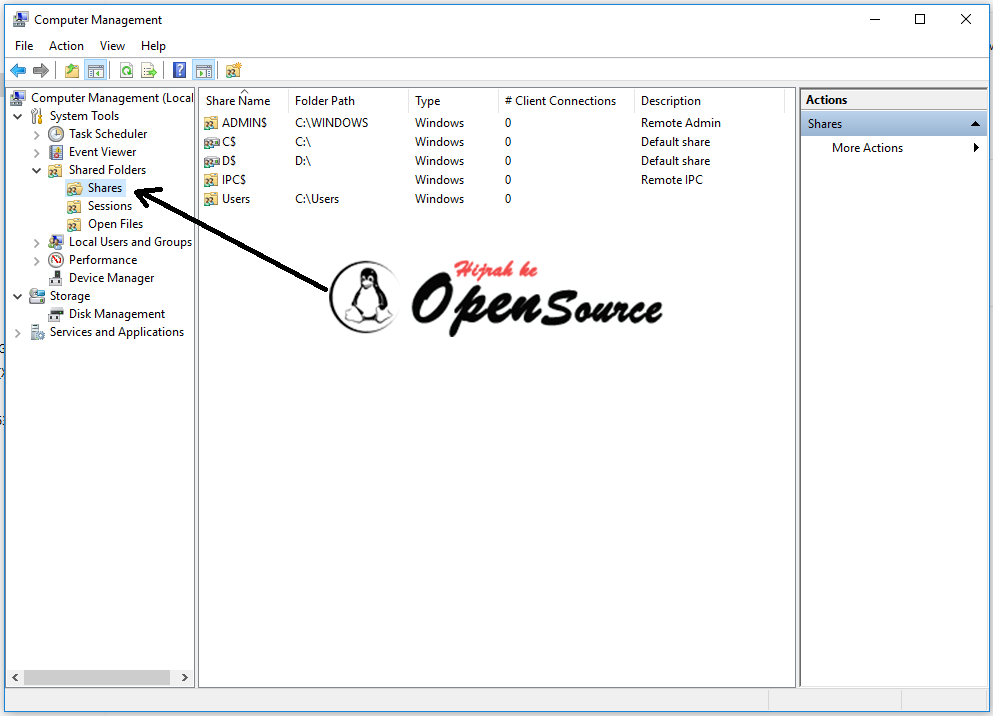The image size is (993, 716).
Task: Sort shares by Share Name column
Action: pyautogui.click(x=238, y=100)
